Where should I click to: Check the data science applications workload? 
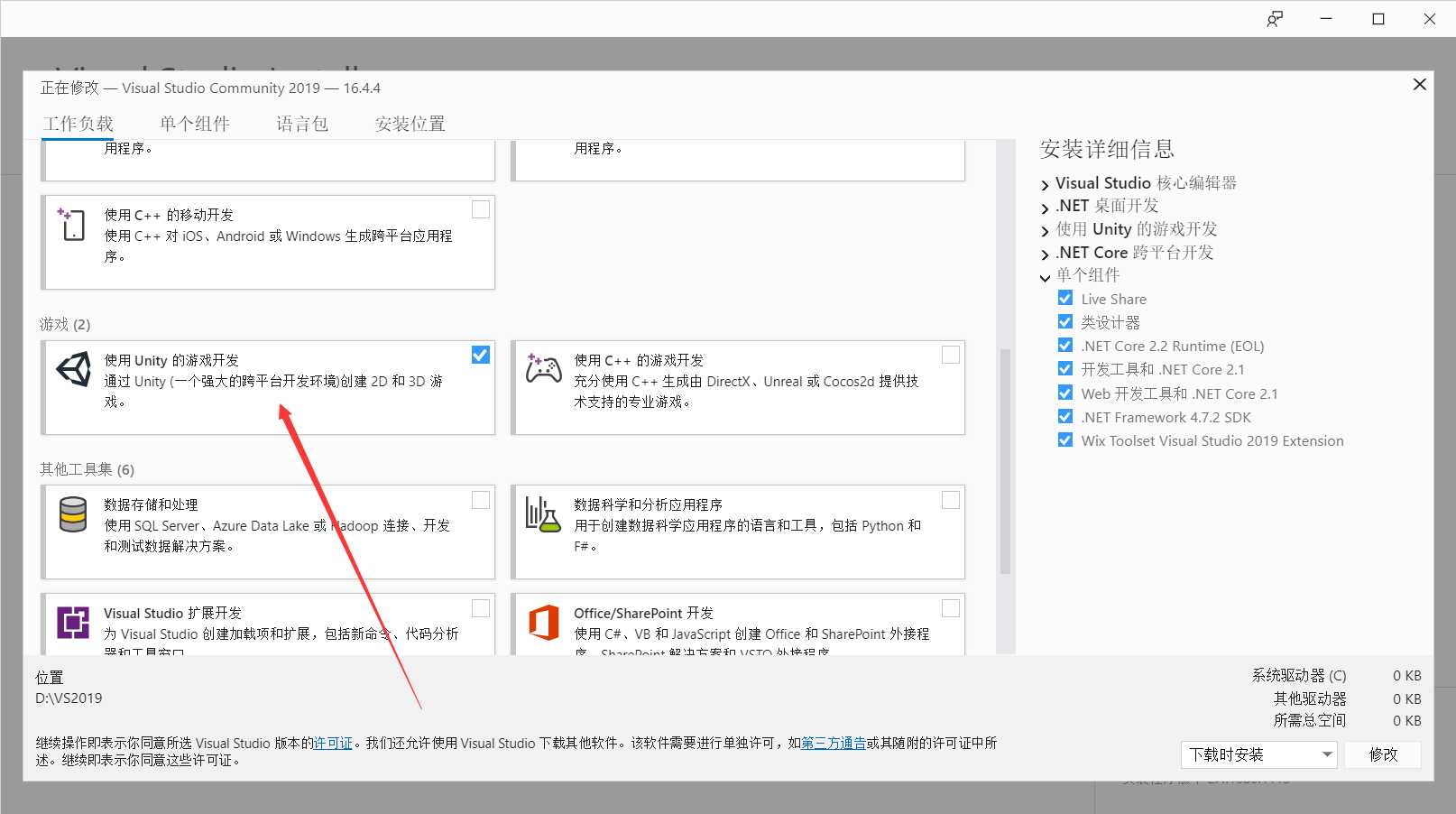click(951, 499)
